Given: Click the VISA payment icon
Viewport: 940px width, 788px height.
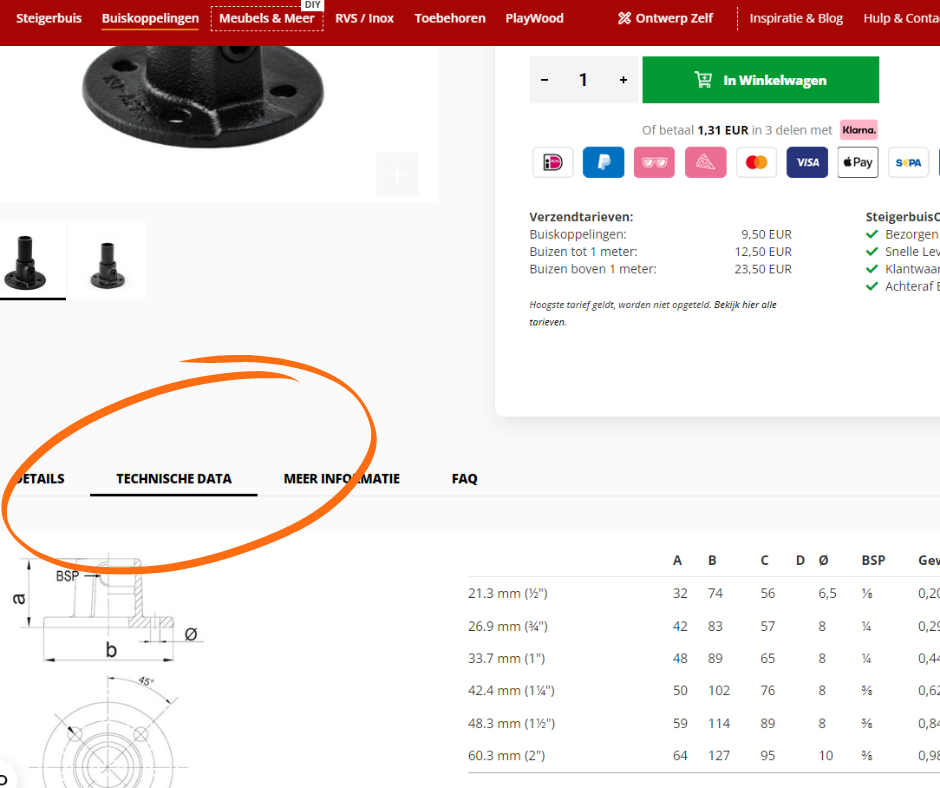Looking at the screenshot, I should point(807,162).
